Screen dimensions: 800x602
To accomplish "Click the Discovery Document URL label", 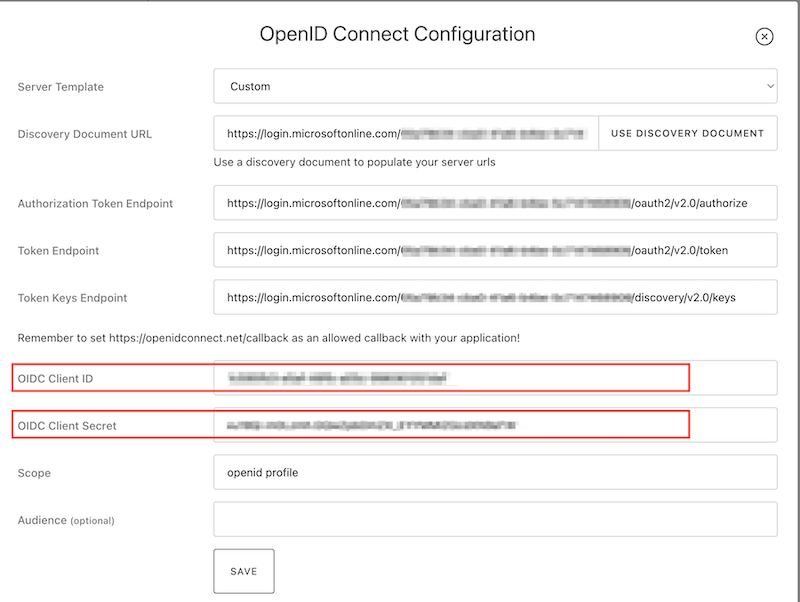I will coord(85,134).
